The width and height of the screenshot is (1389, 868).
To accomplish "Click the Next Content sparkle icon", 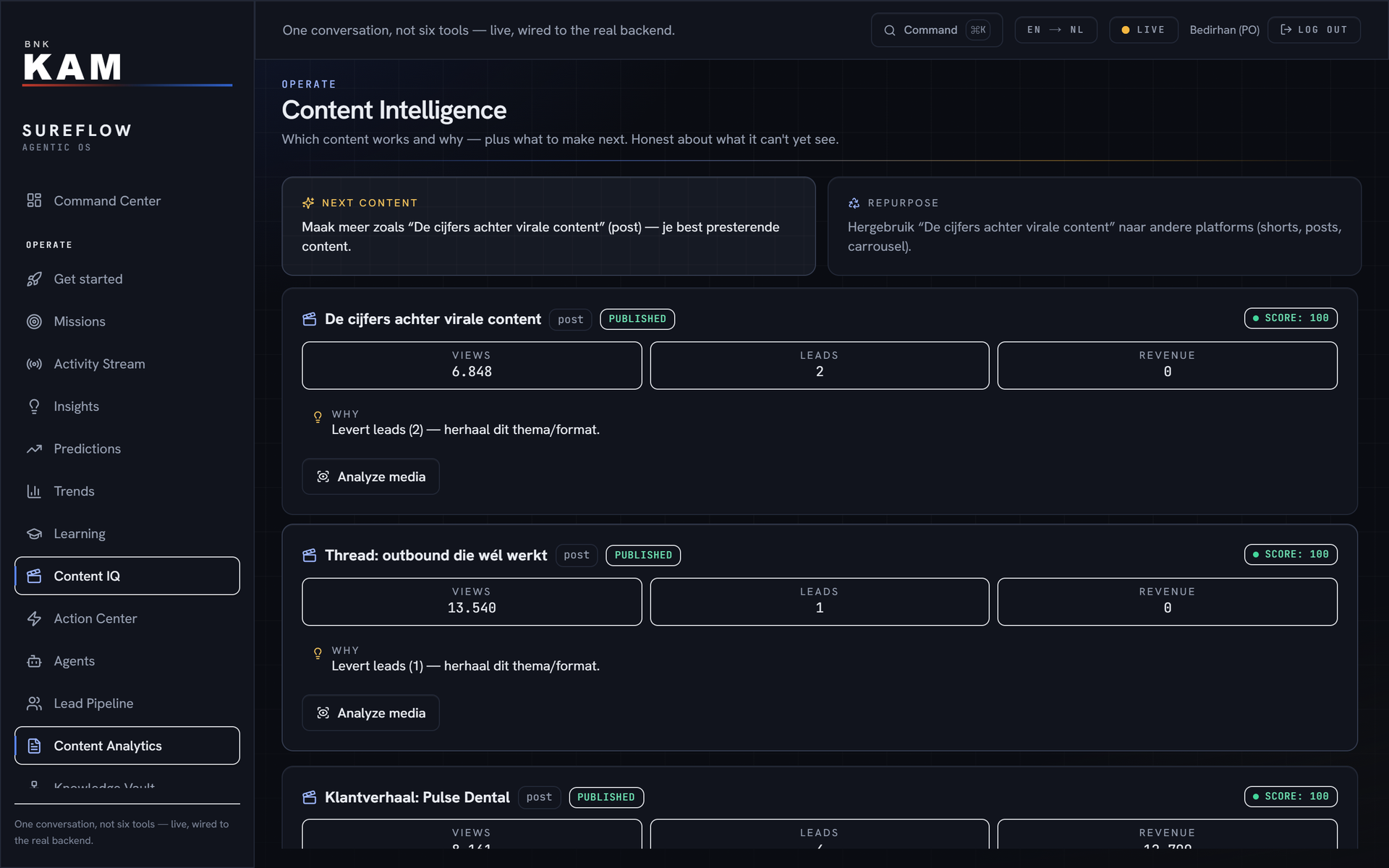I will click(x=308, y=203).
